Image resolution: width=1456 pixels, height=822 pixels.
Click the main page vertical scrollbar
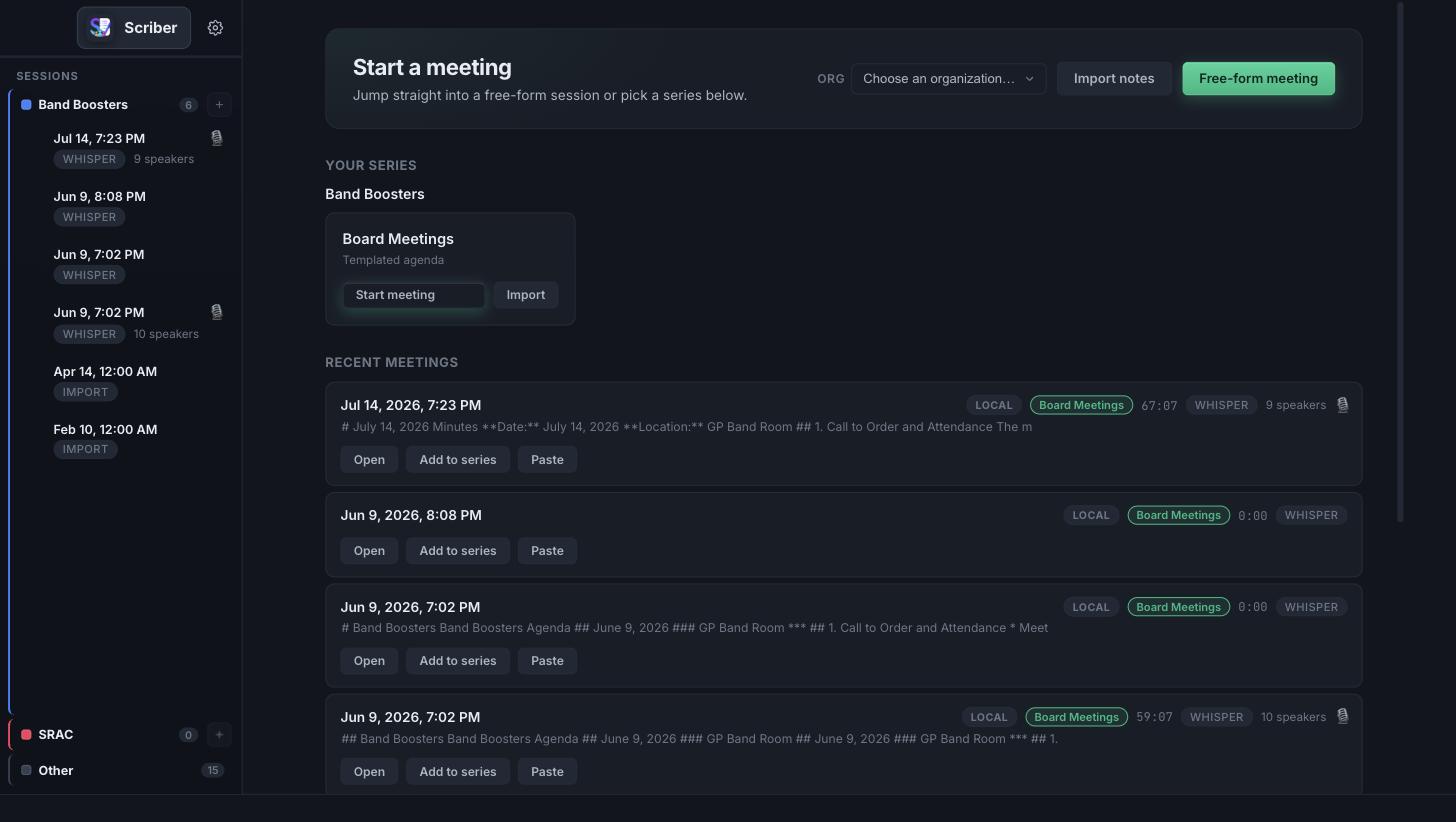coord(1400,262)
